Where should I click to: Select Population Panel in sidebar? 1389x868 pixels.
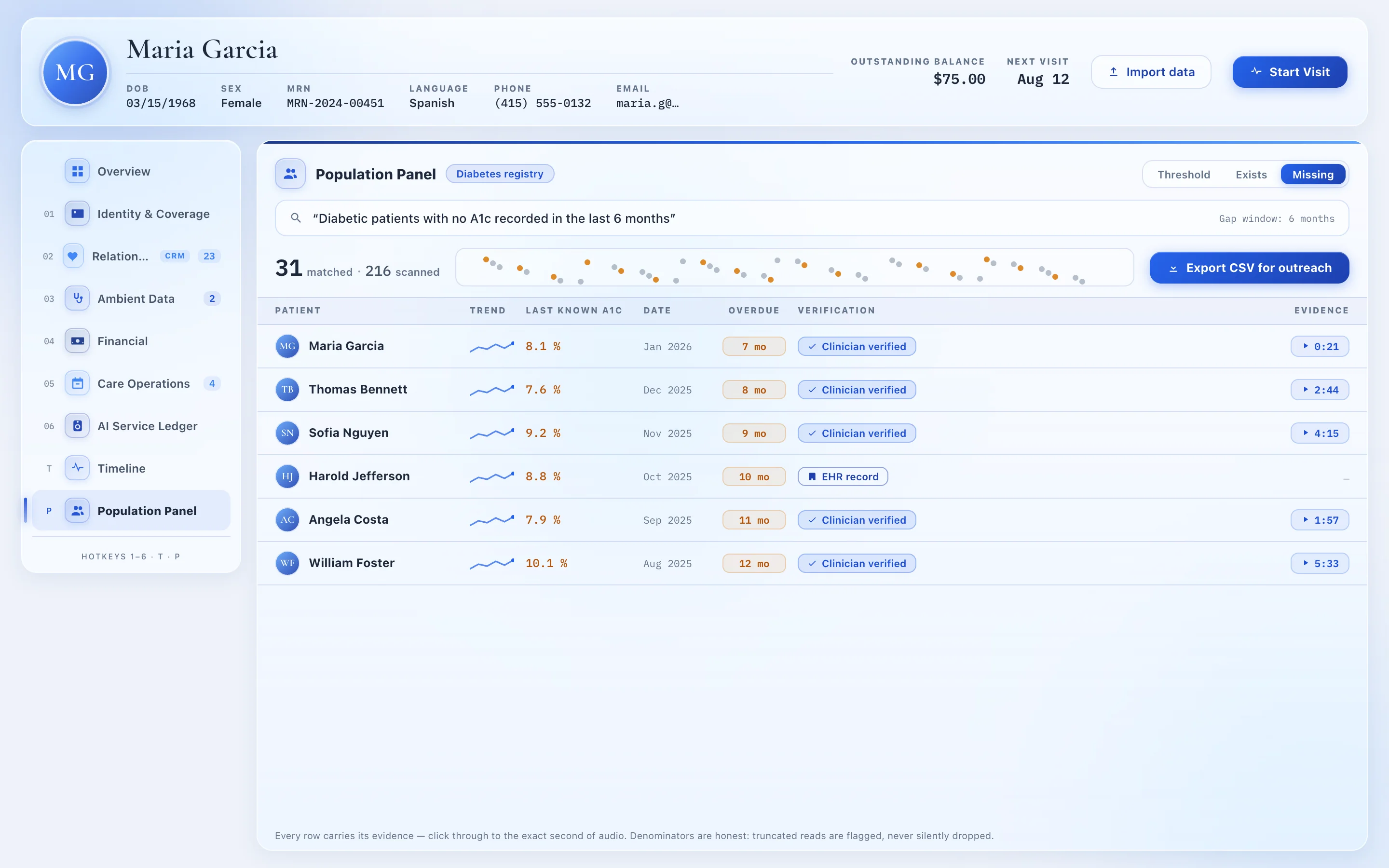(x=132, y=510)
